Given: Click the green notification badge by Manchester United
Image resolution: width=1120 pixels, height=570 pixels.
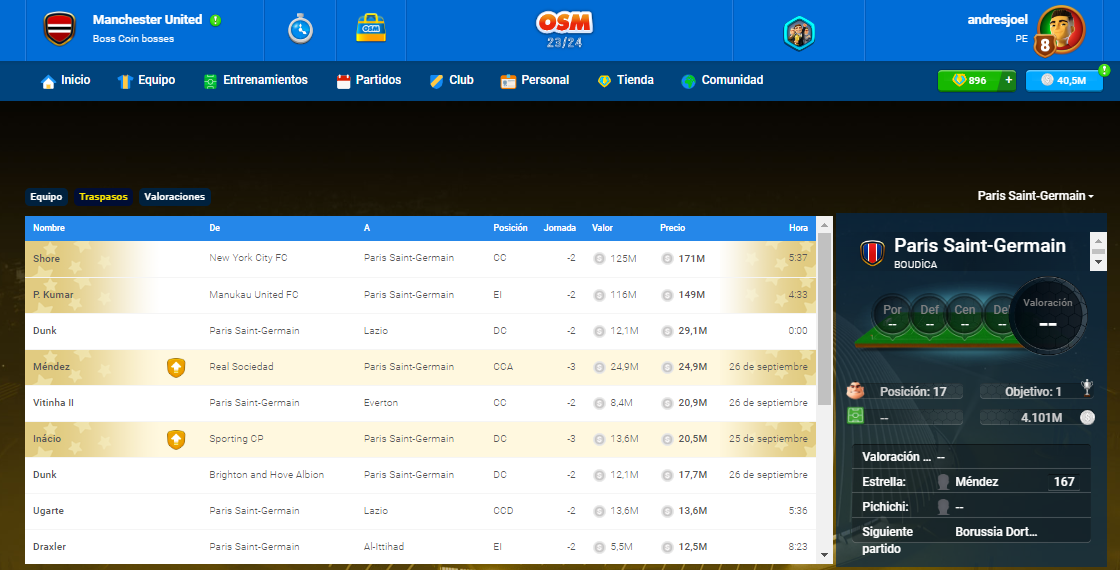Looking at the screenshot, I should (x=215, y=21).
